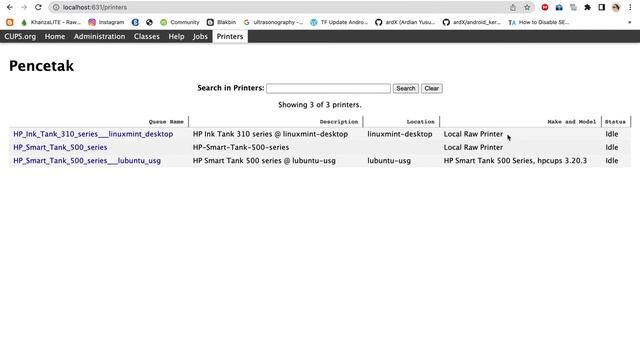Open the ardX/android_ker GitHub bookmark
Viewport: 640px width, 360px height.
pyautogui.click(x=472, y=22)
